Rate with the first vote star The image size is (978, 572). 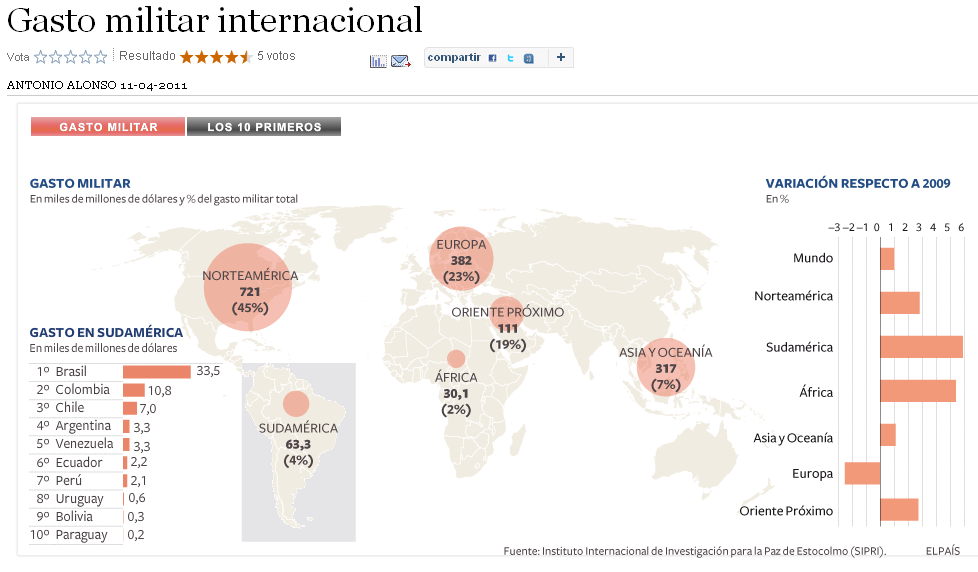tap(41, 57)
